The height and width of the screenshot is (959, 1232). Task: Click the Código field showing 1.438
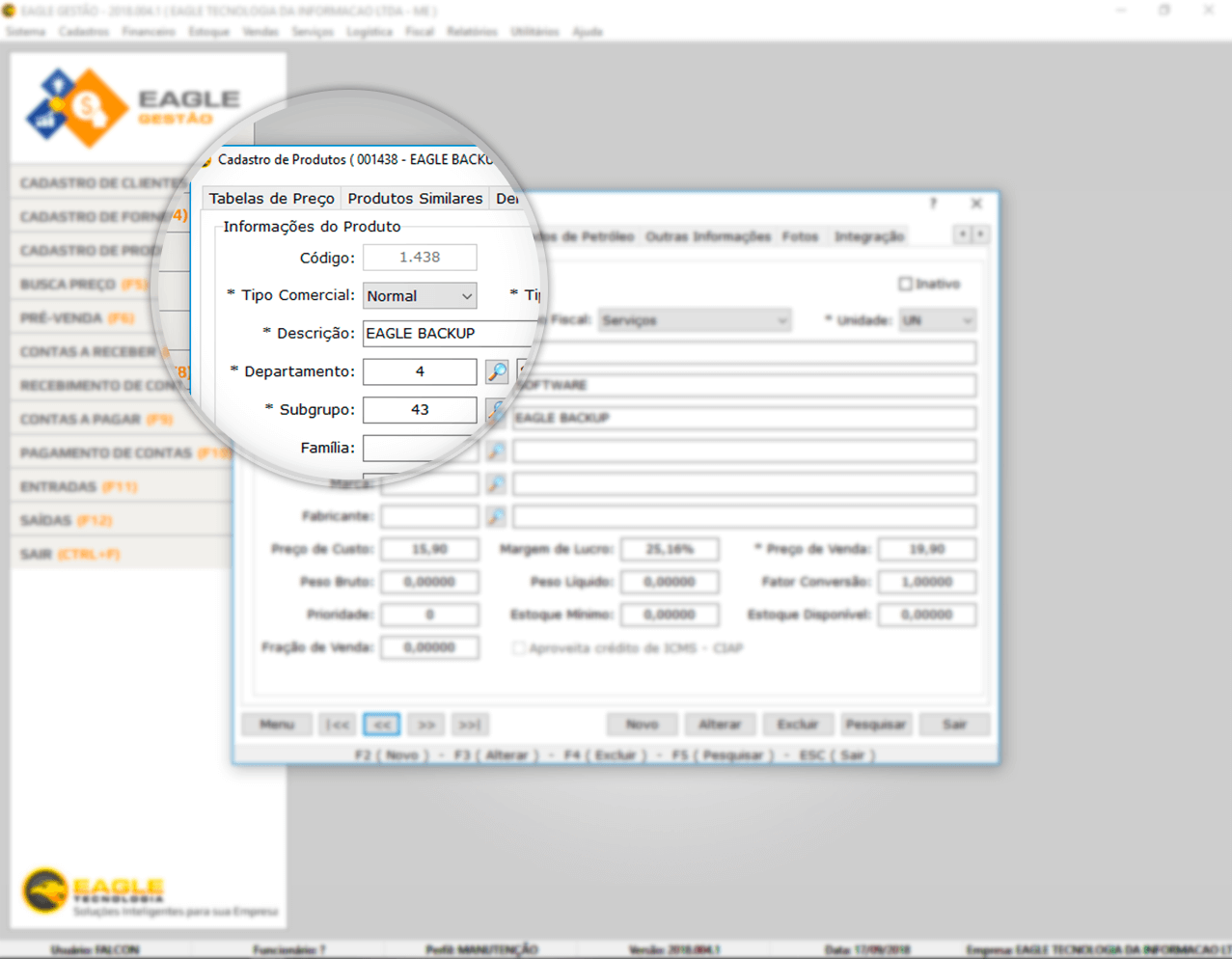(x=420, y=258)
